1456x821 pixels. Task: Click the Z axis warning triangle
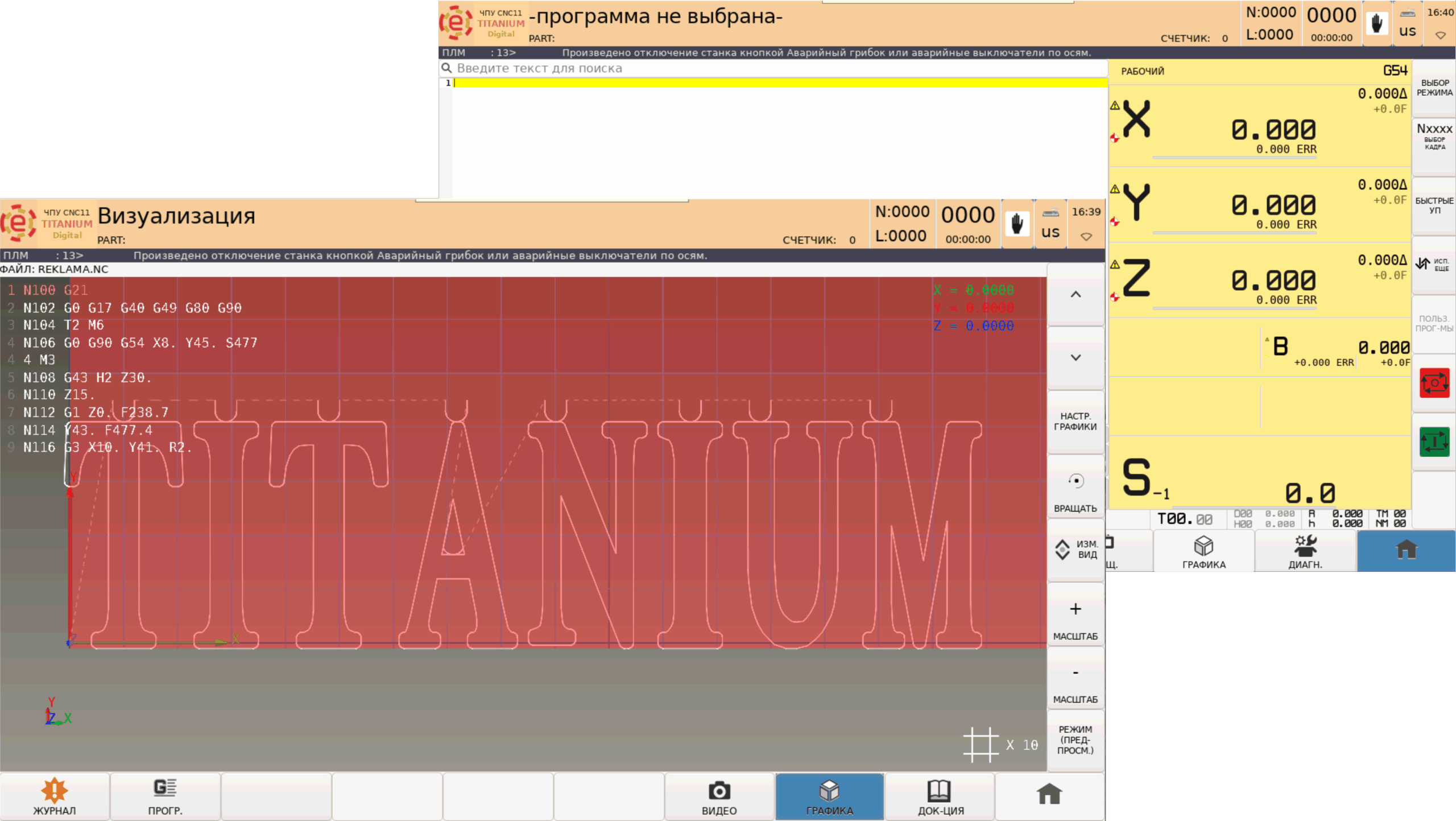tap(1115, 264)
